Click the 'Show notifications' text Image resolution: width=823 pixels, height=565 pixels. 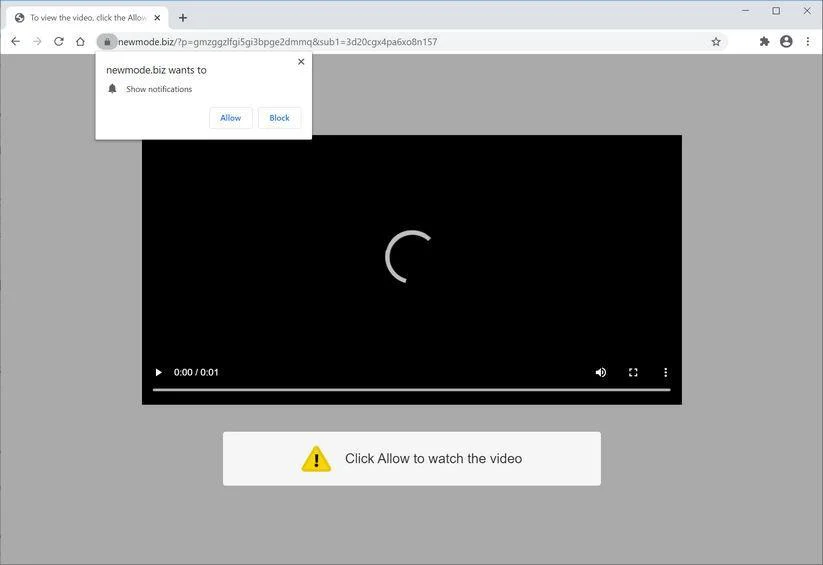(x=159, y=89)
